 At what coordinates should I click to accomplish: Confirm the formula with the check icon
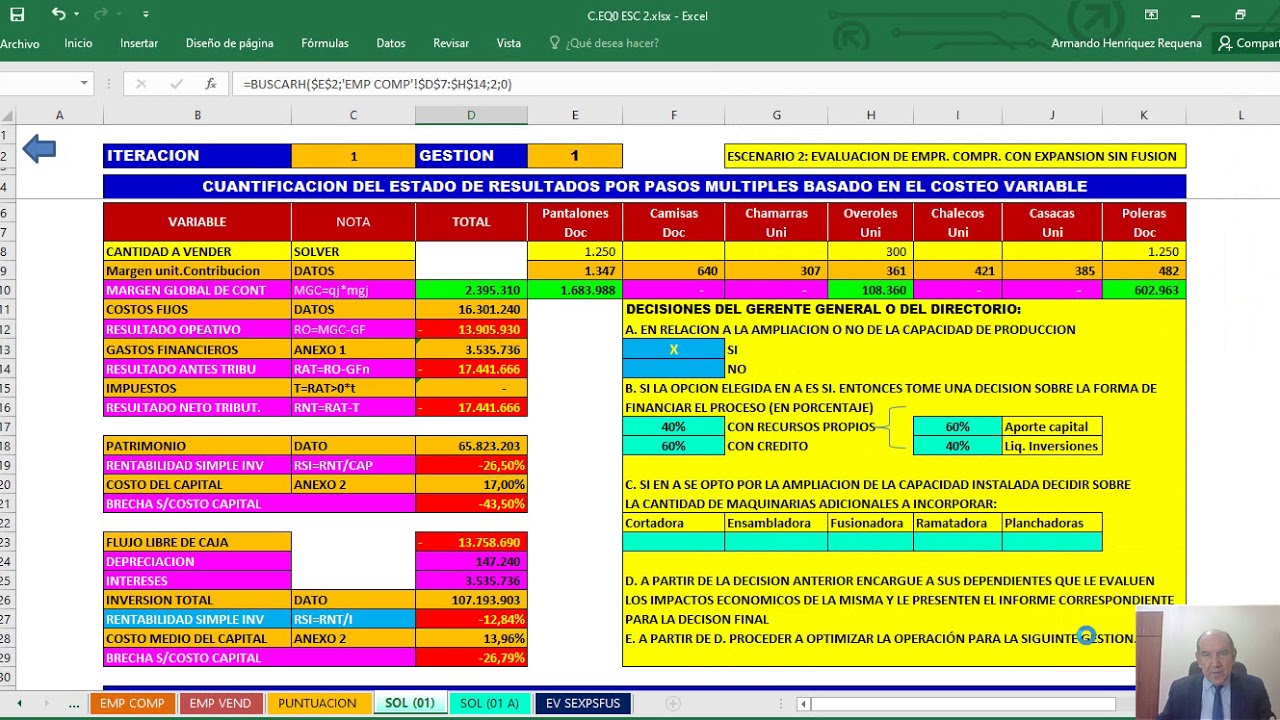click(175, 84)
